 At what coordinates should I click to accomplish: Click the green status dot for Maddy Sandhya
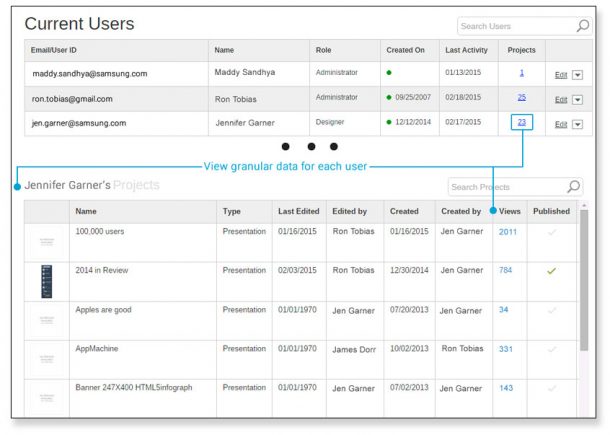coord(389,73)
